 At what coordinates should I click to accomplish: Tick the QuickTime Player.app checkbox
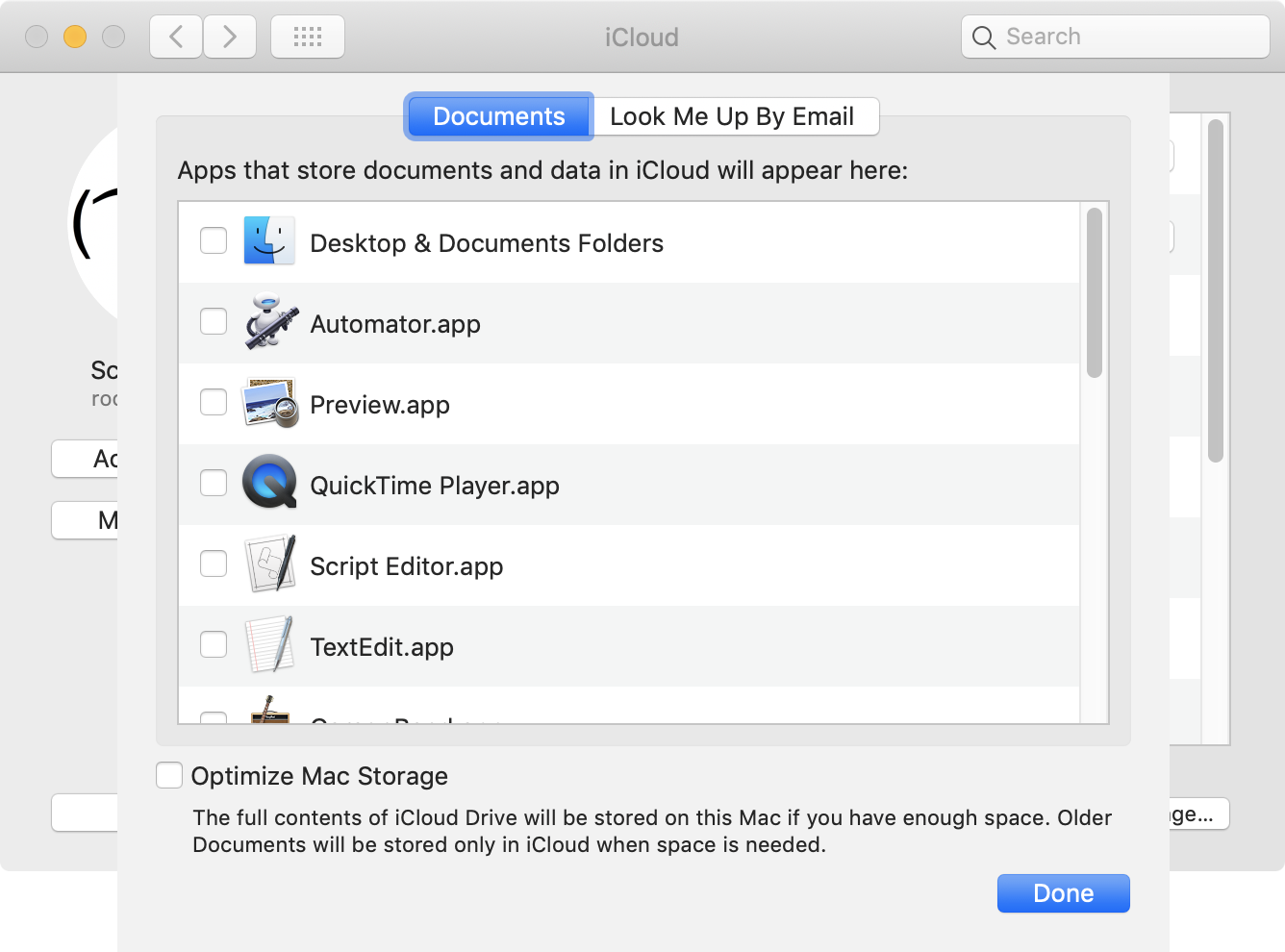click(214, 483)
